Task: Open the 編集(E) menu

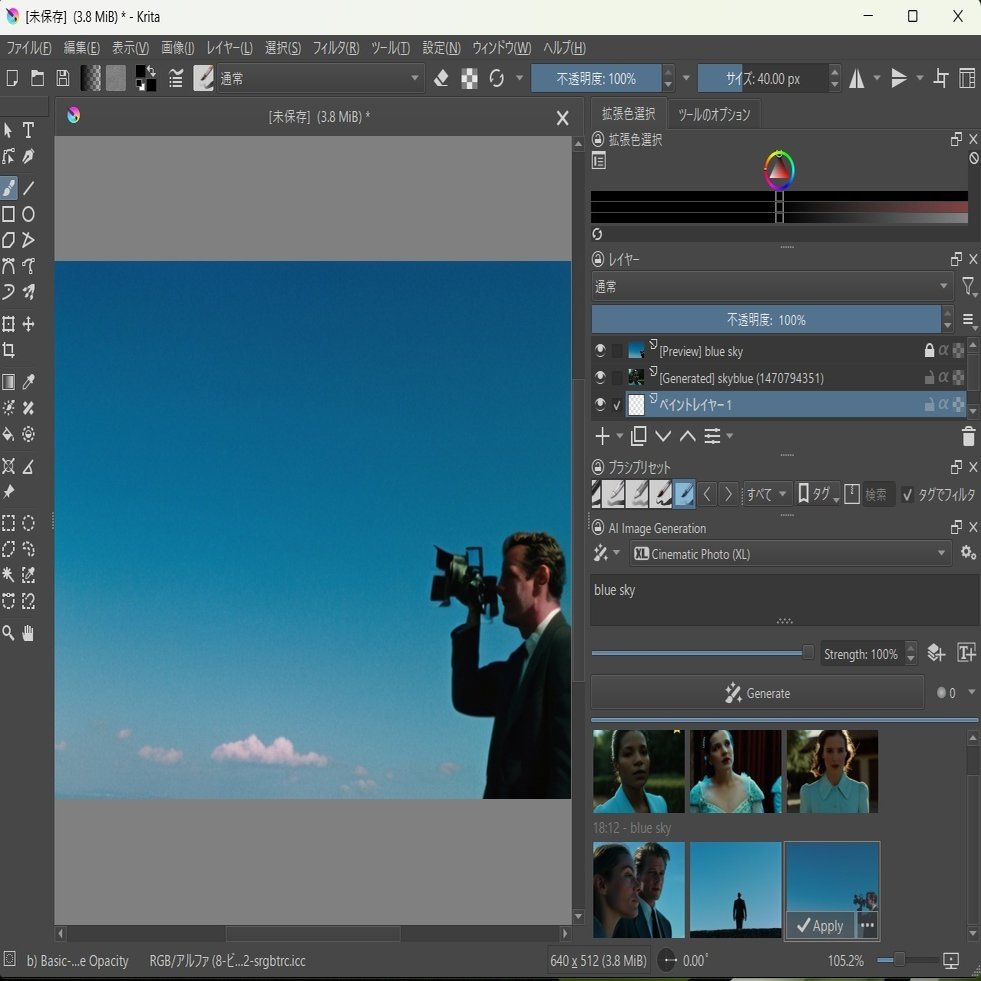Action: [81, 48]
